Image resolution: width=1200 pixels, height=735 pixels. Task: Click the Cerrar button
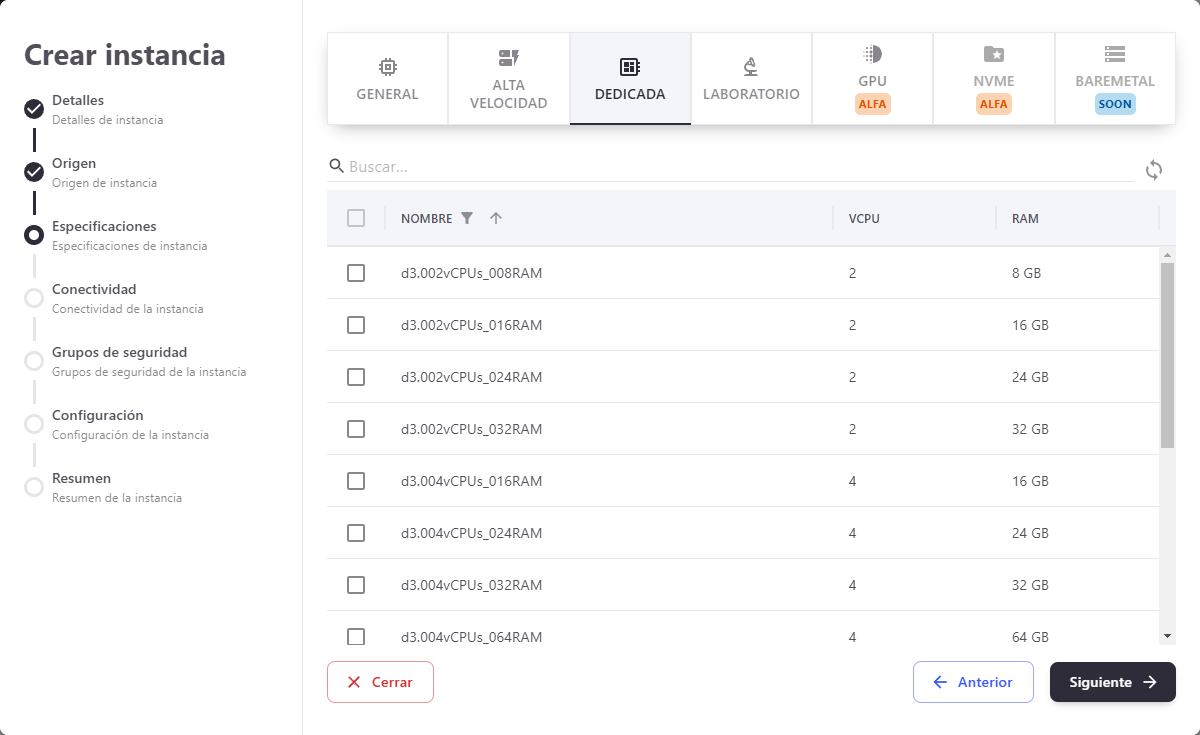380,682
